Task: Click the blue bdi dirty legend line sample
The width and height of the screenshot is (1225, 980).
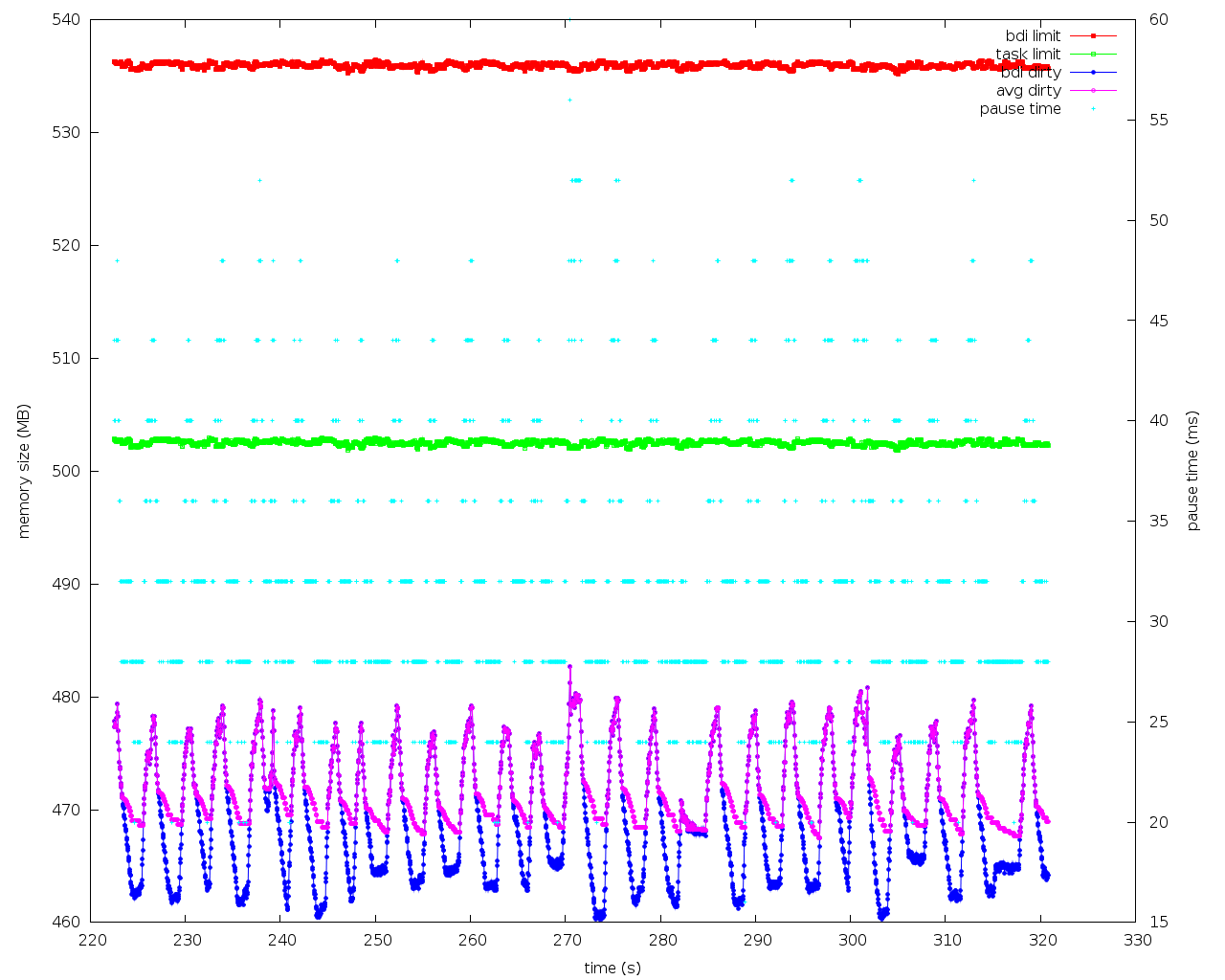Action: pyautogui.click(x=1093, y=72)
